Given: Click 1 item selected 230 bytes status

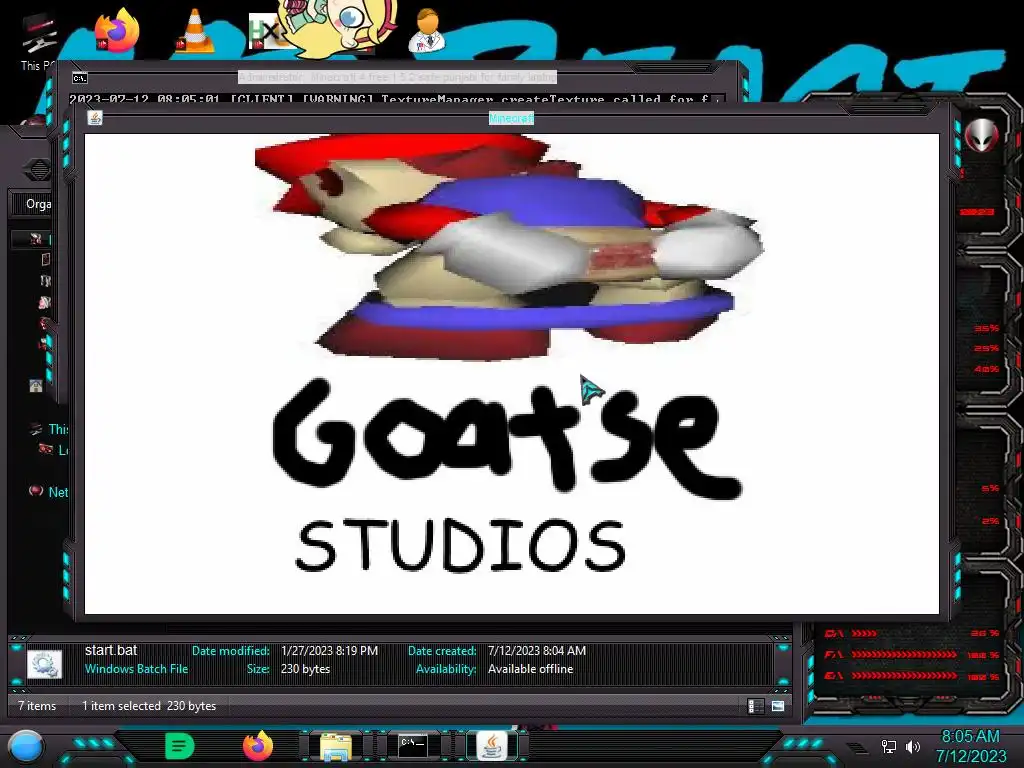Looking at the screenshot, I should click(x=149, y=706).
